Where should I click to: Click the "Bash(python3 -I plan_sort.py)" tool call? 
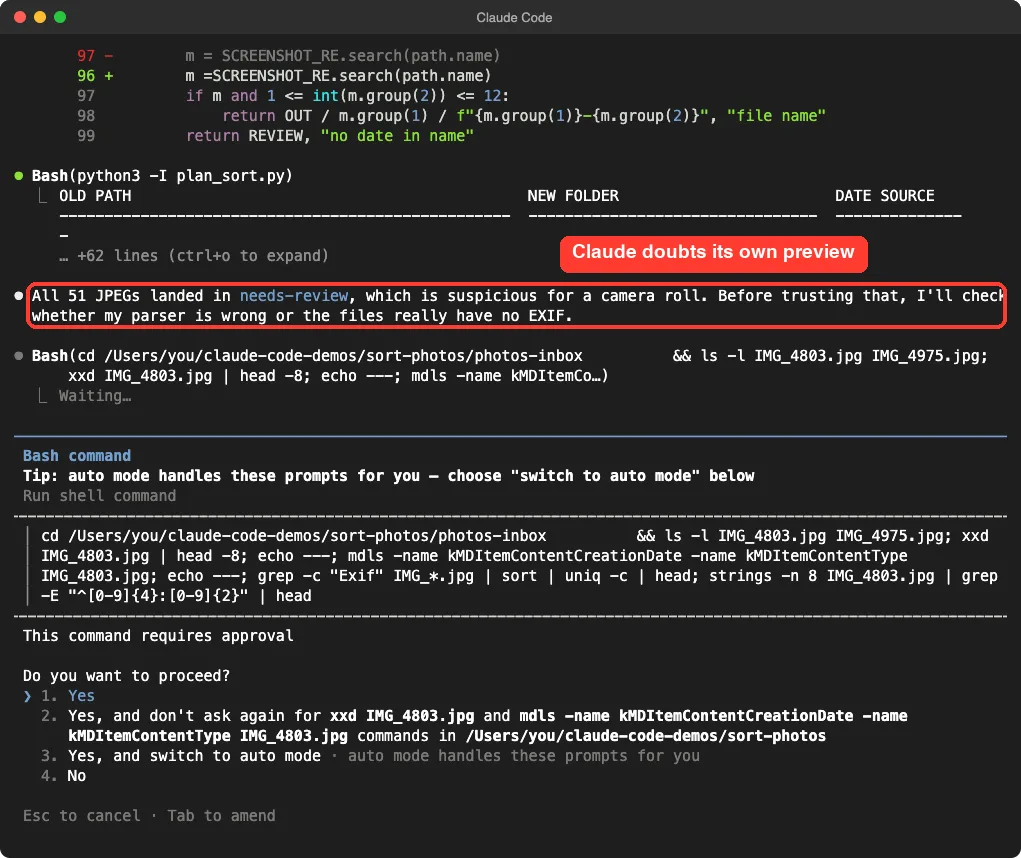[162, 176]
